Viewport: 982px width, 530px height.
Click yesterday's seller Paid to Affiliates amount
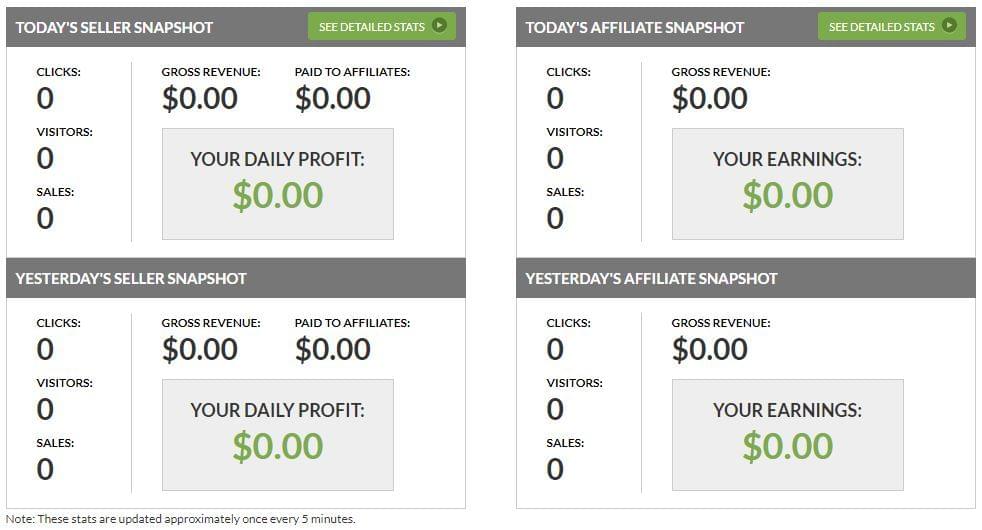tap(333, 349)
